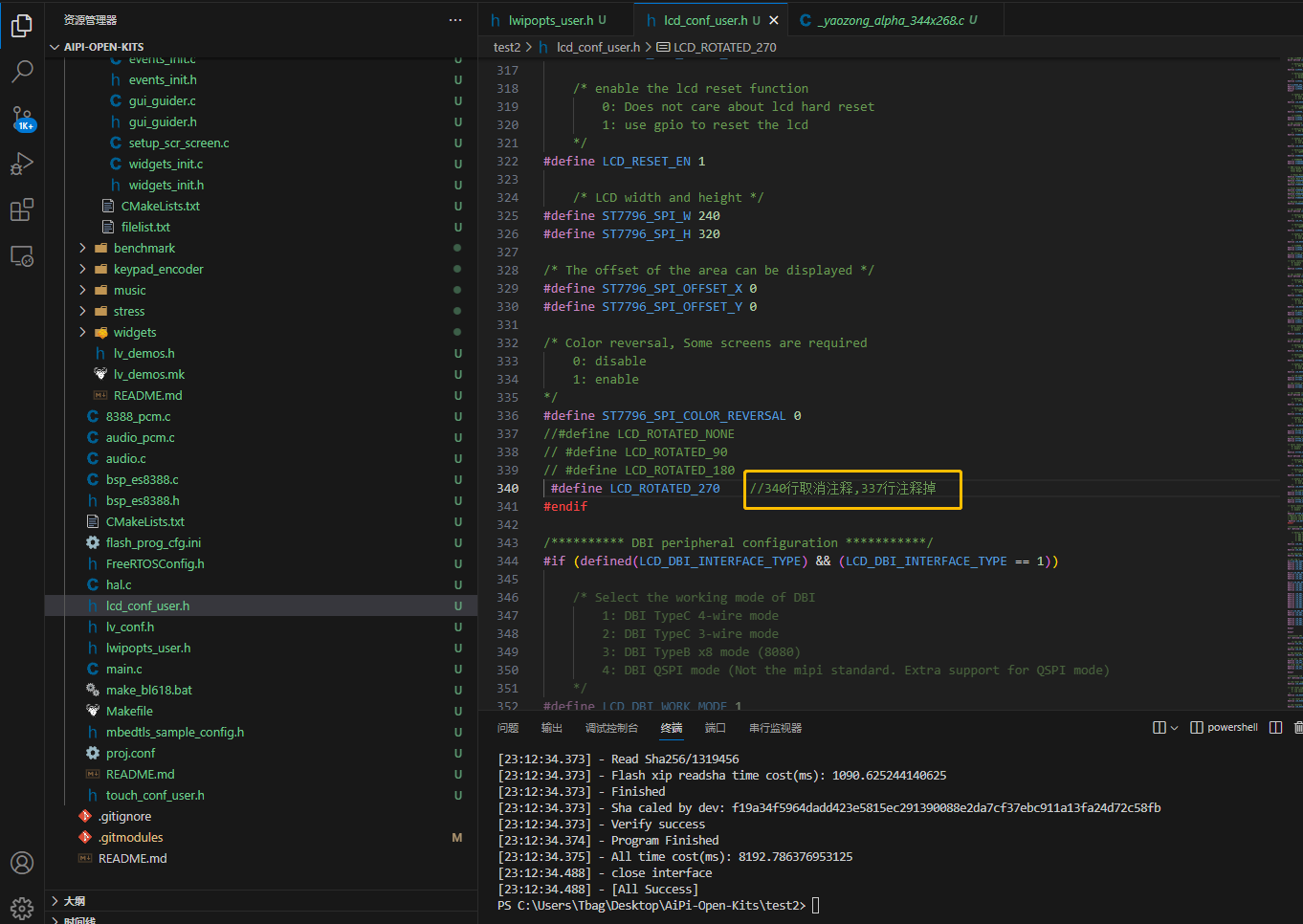Open Explorer's more actions ellipsis

[455, 20]
